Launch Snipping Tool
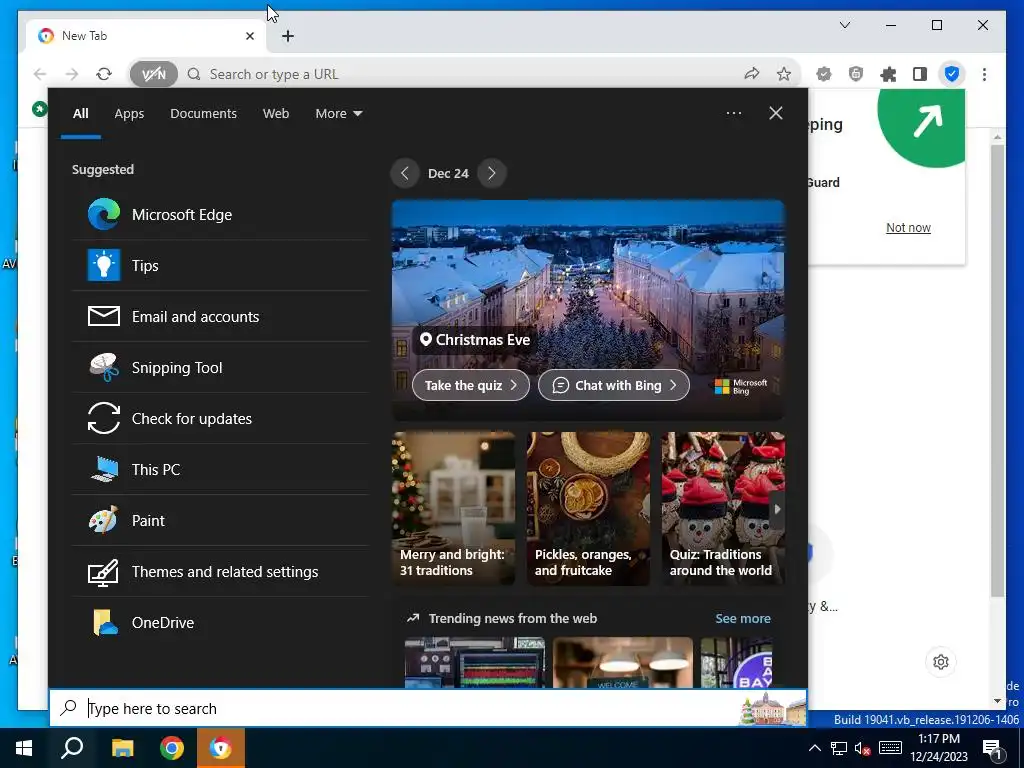Viewport: 1024px width, 768px height. click(x=220, y=368)
